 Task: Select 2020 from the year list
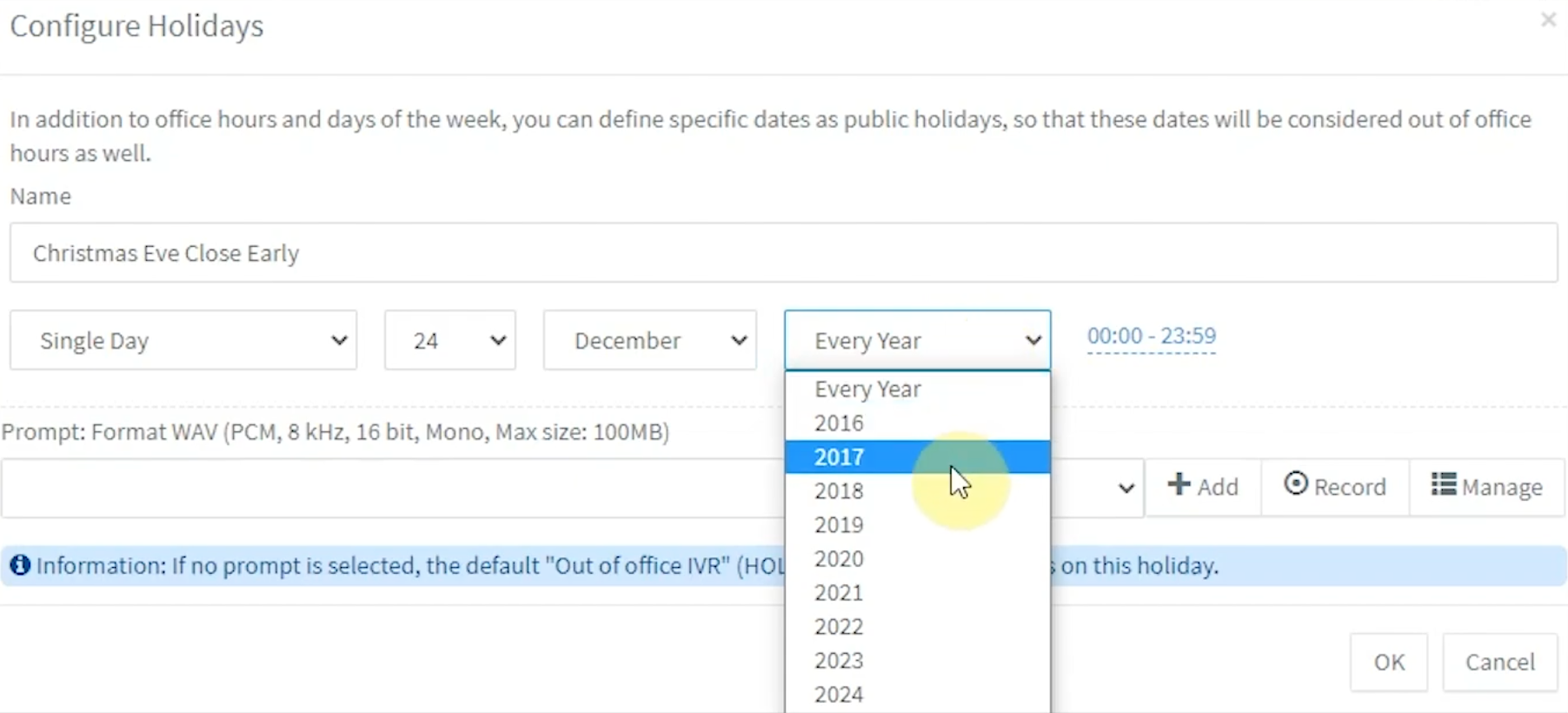point(839,558)
